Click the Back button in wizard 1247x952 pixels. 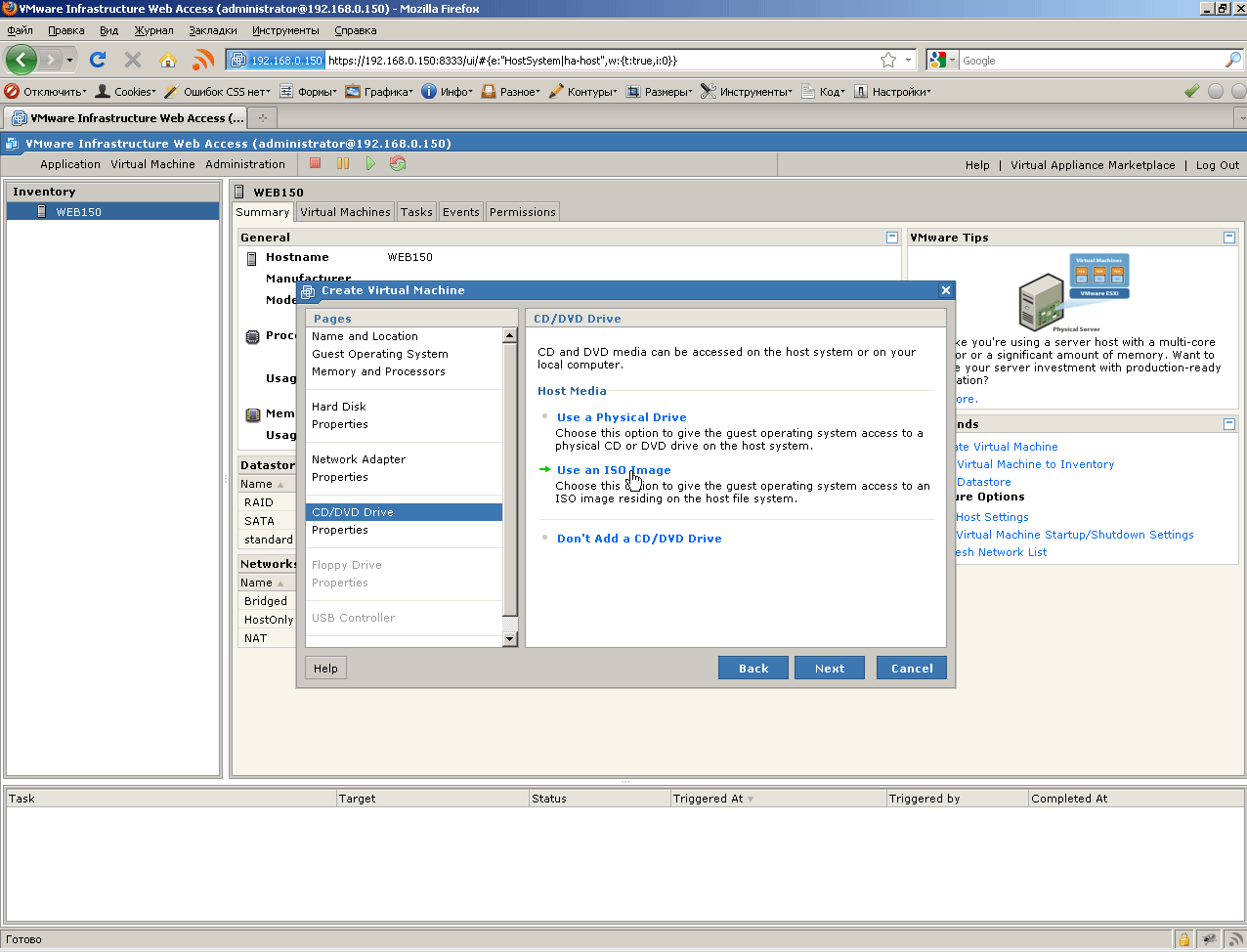click(x=753, y=669)
